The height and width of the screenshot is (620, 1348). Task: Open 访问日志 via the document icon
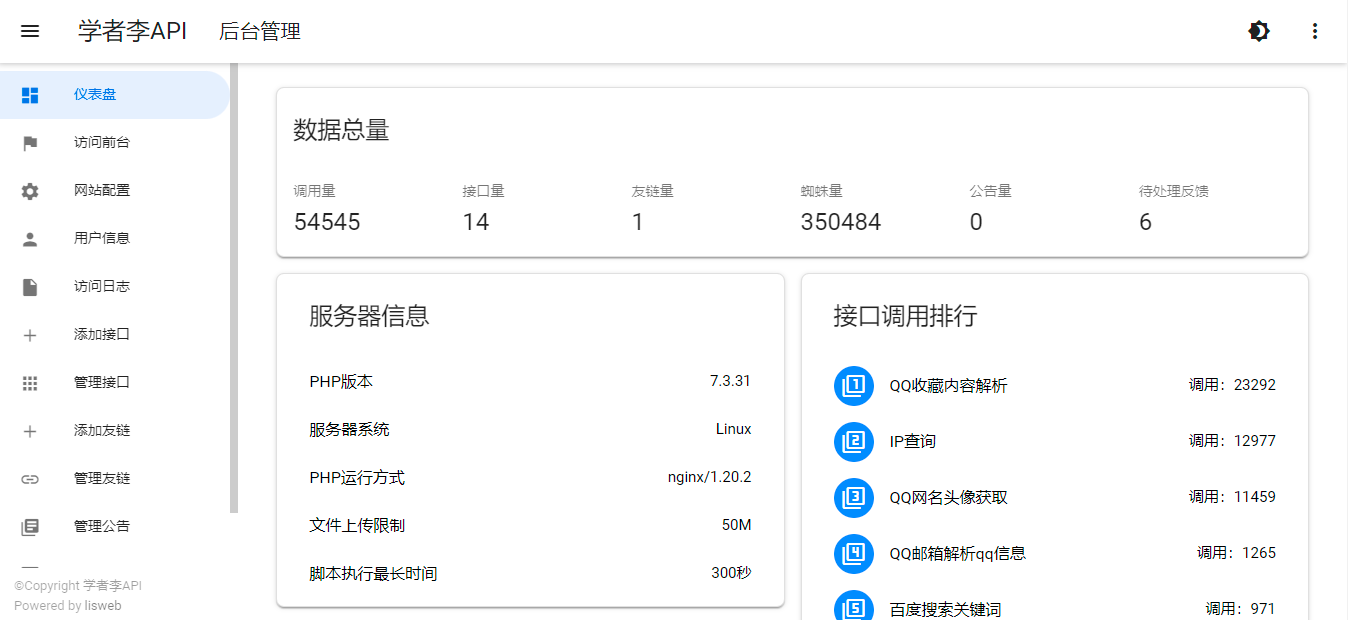[30, 286]
